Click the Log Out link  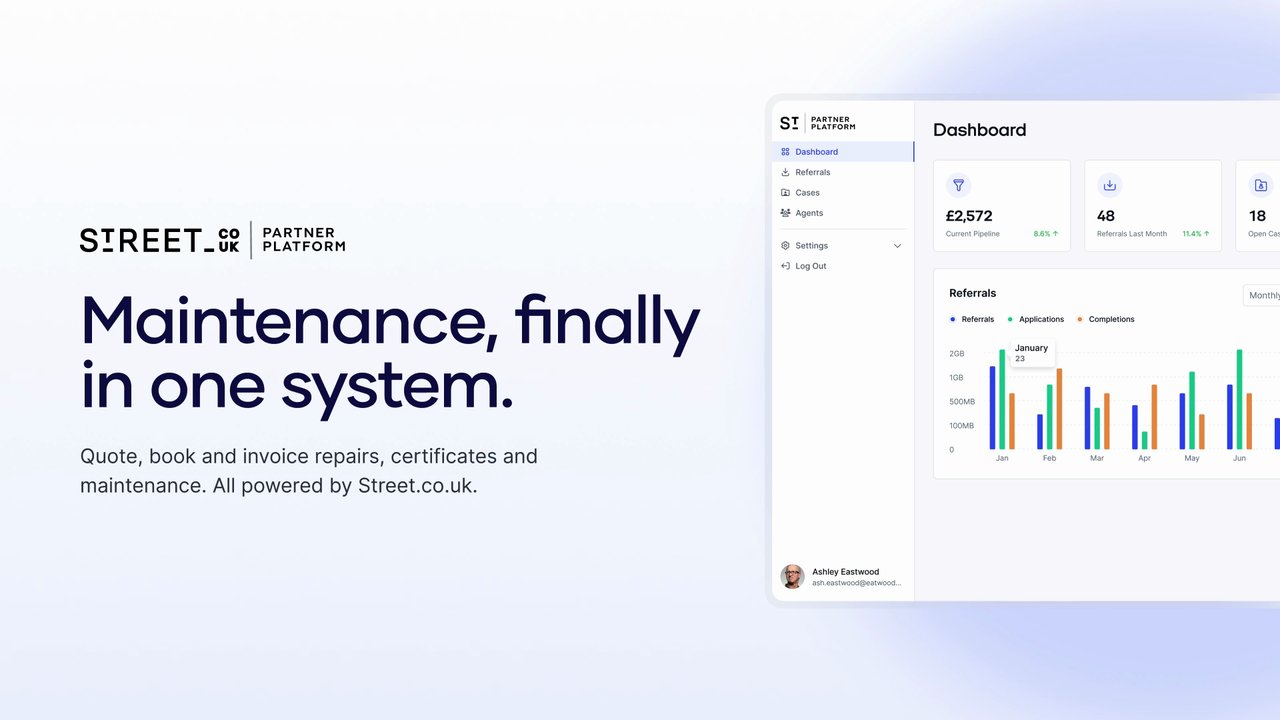pyautogui.click(x=811, y=266)
